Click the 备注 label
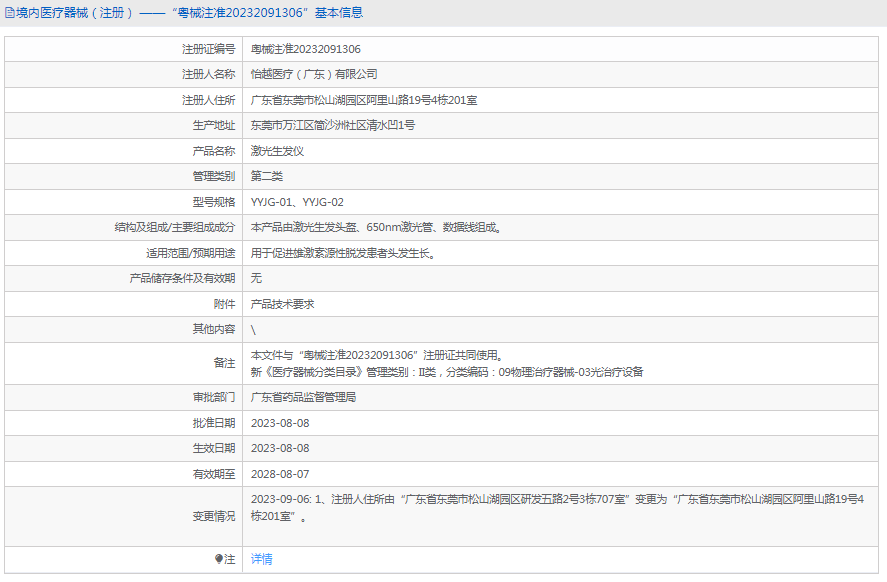 [x=225, y=363]
